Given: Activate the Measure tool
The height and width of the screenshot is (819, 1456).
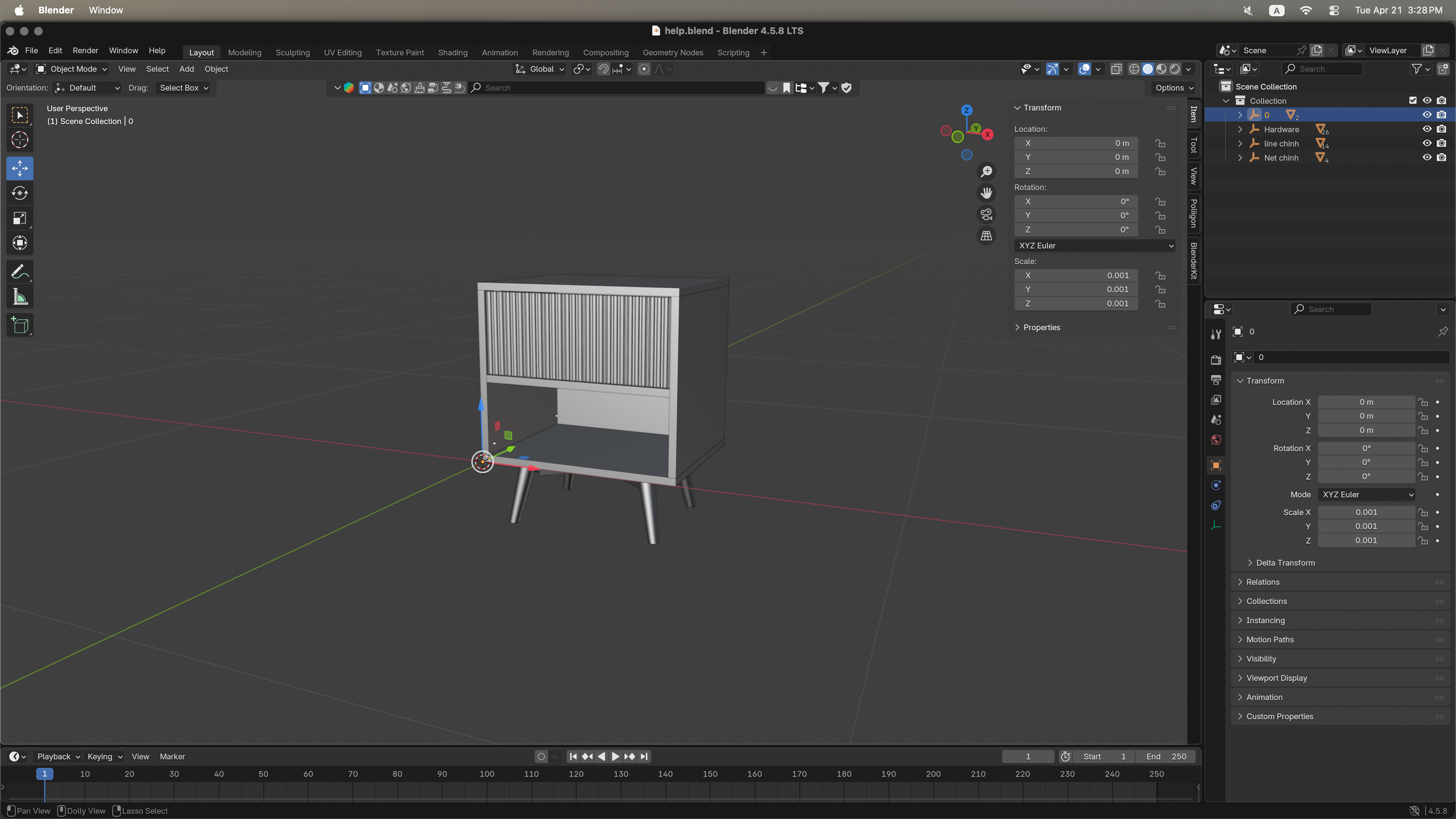Looking at the screenshot, I should [20, 297].
